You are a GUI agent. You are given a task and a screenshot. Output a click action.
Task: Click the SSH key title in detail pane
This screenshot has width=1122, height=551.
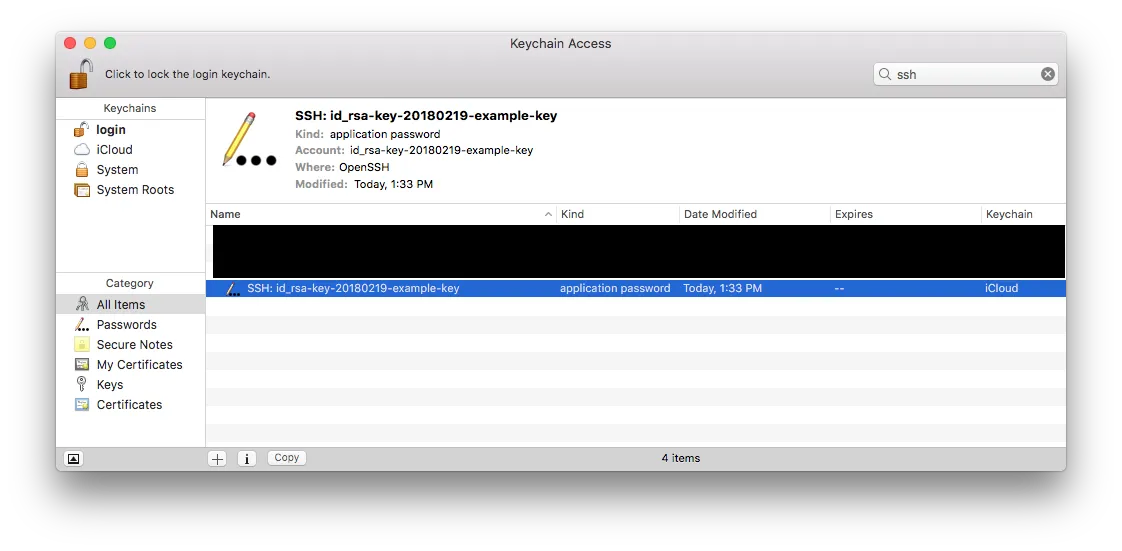pyautogui.click(x=426, y=116)
